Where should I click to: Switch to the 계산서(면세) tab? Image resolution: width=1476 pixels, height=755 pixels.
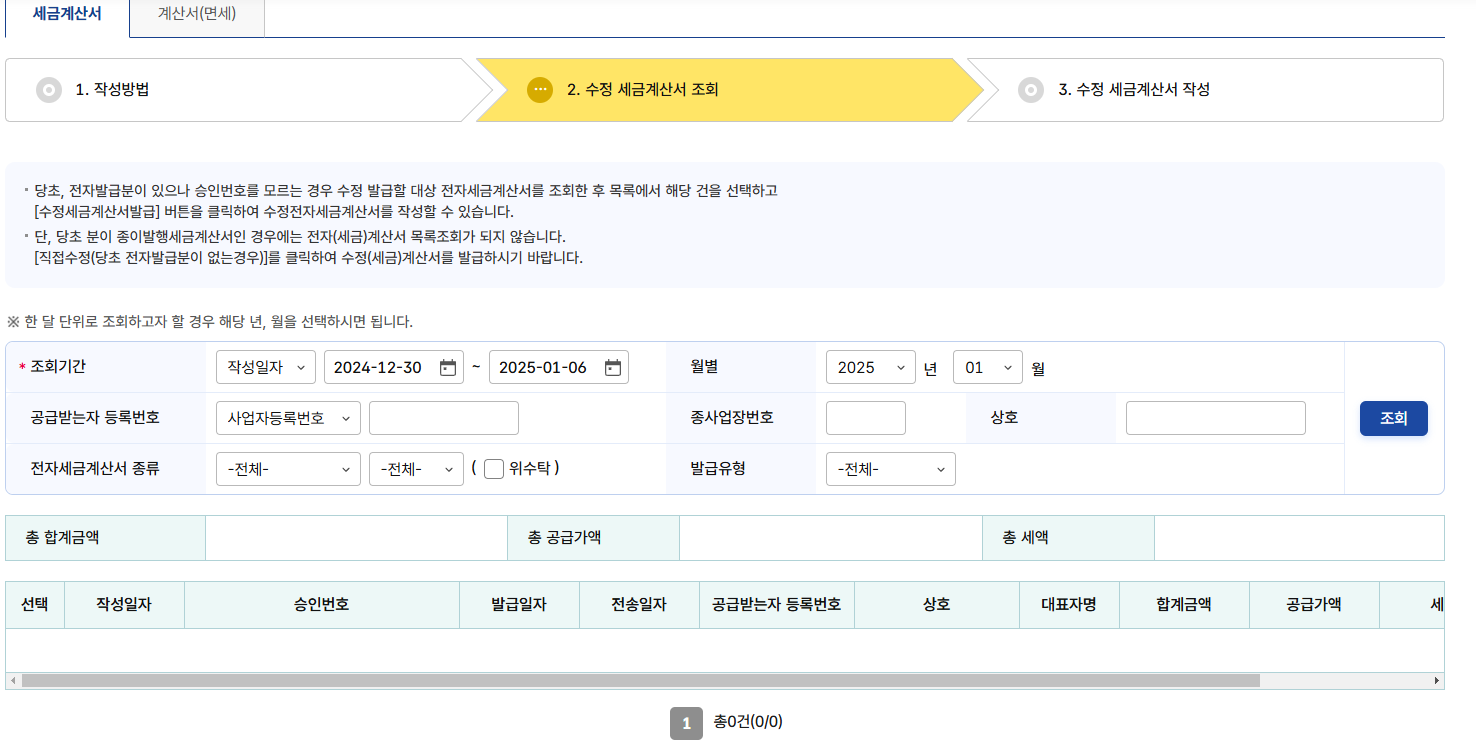196,12
